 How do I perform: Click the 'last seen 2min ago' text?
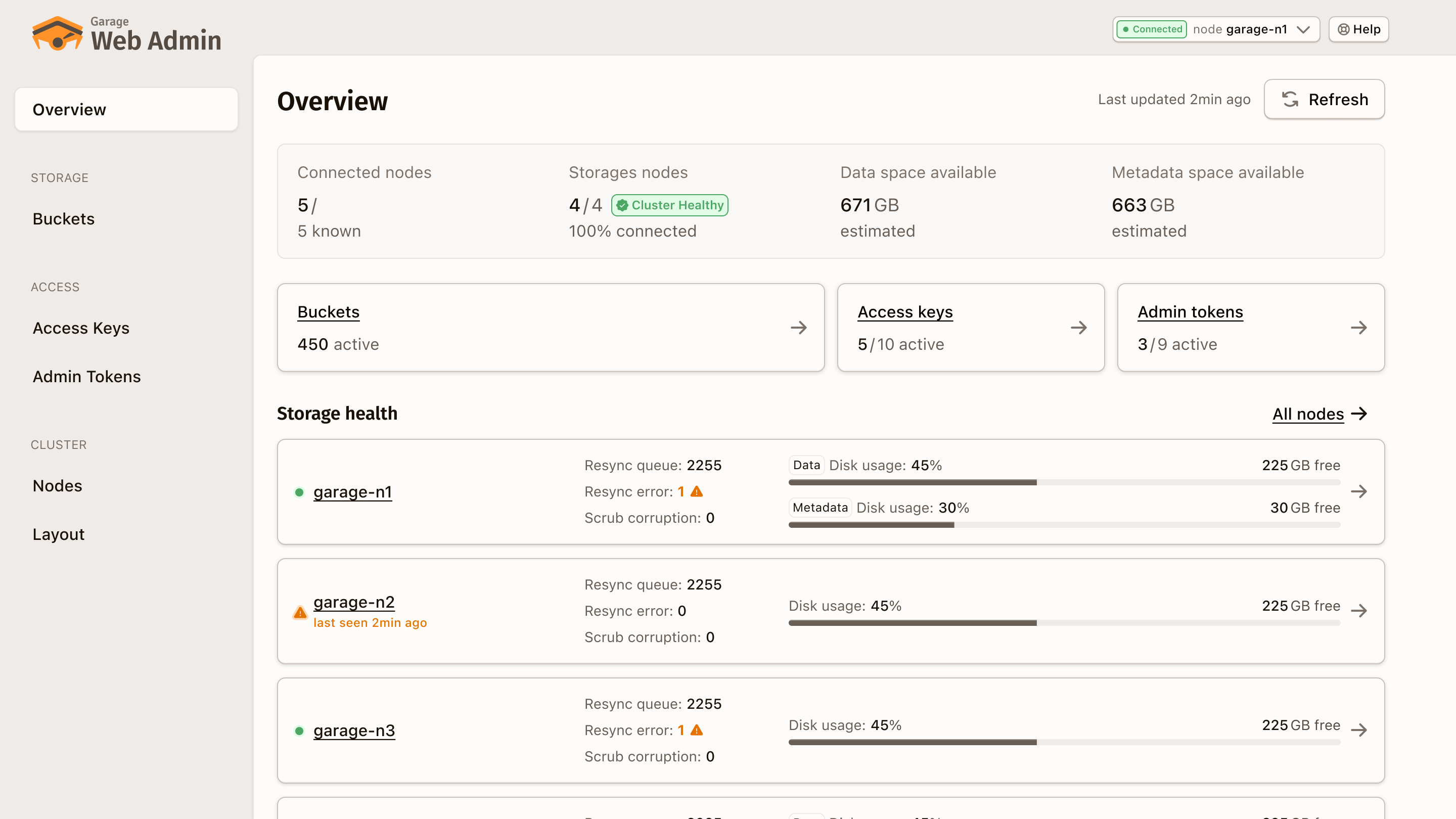coord(370,623)
